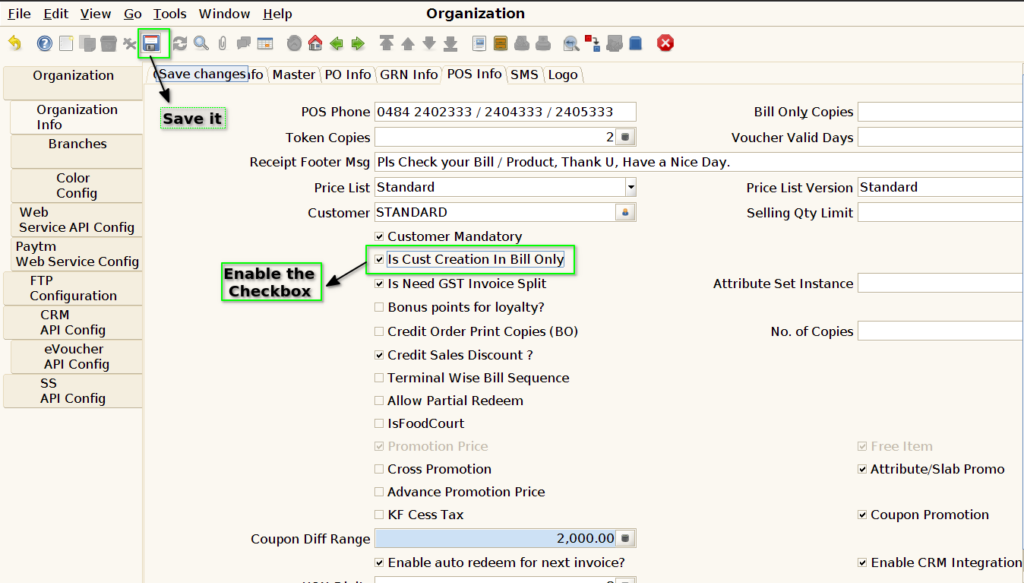Click the delete selected items X icon

(129, 44)
